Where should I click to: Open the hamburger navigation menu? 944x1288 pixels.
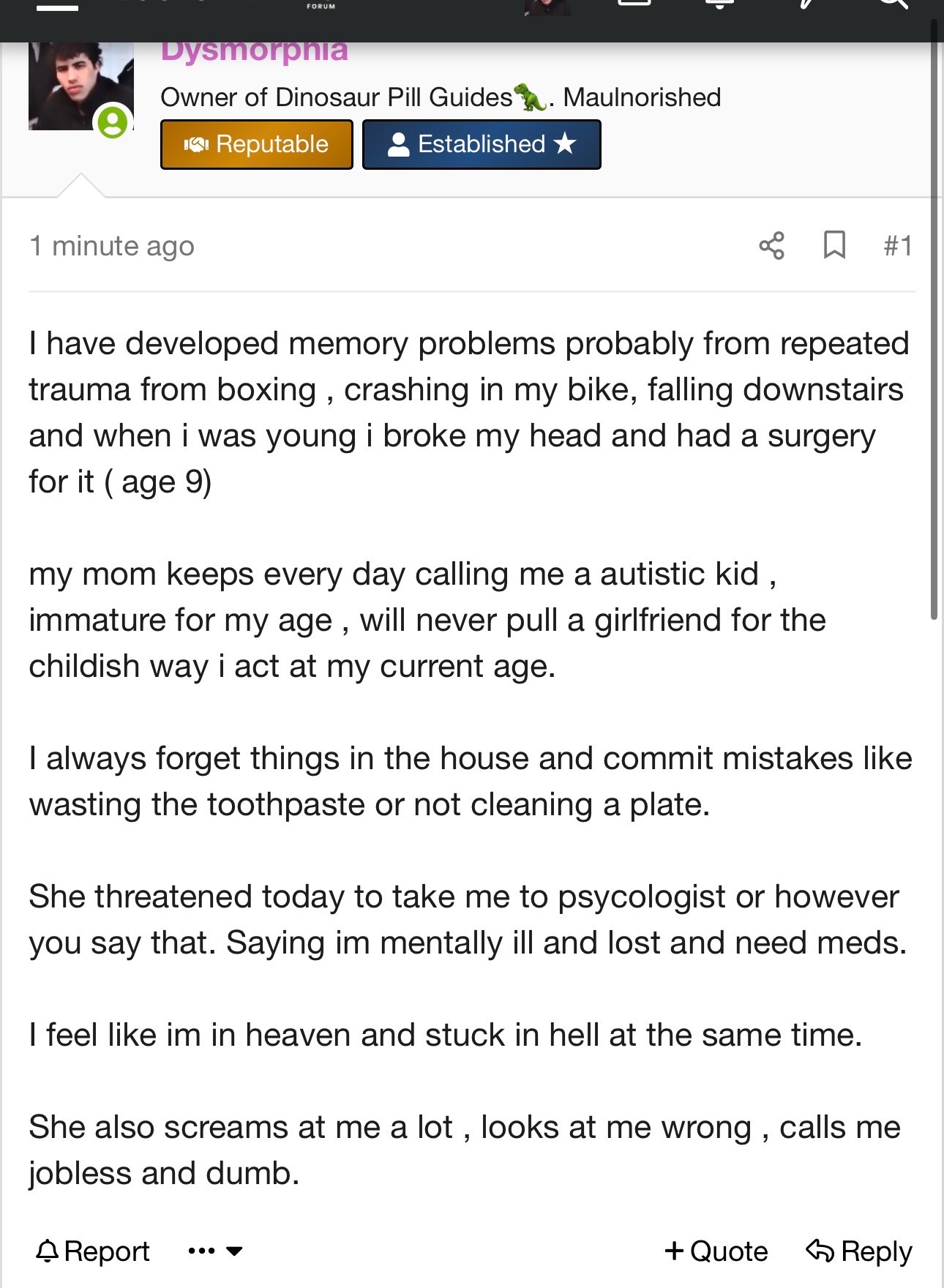click(x=57, y=7)
